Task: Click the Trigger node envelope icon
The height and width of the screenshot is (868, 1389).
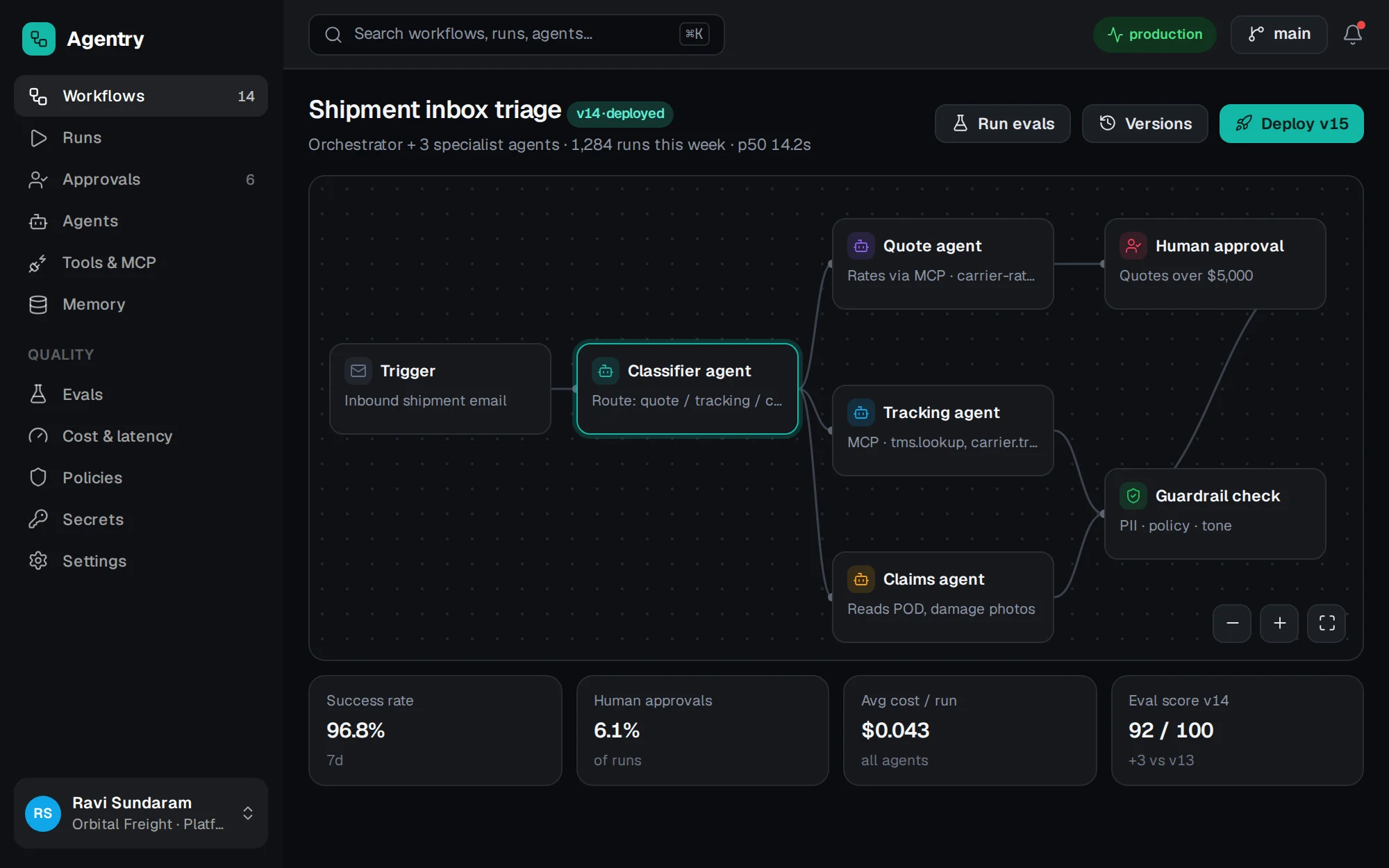Action: (x=358, y=371)
